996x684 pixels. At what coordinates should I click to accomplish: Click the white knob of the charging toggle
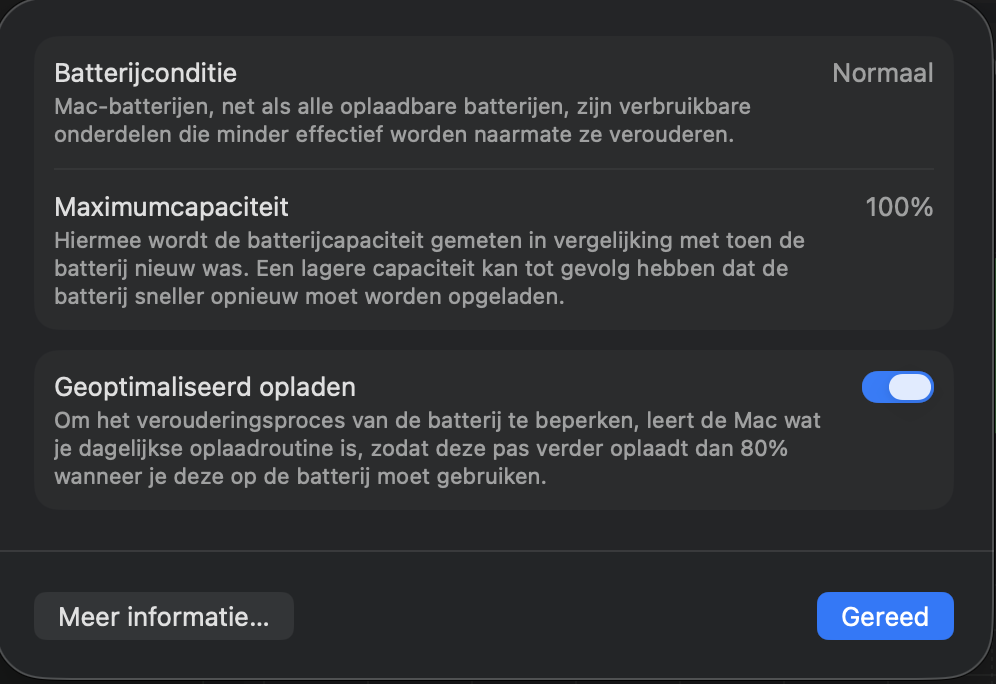click(x=910, y=387)
